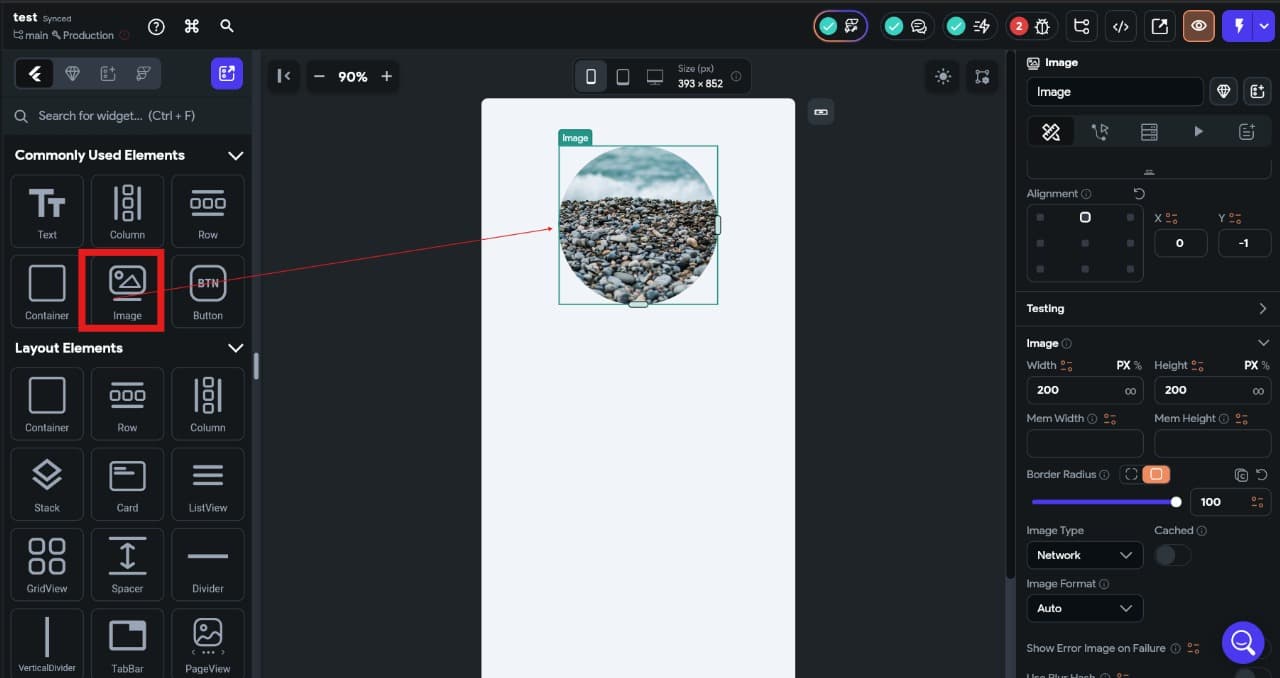Image resolution: width=1280 pixels, height=678 pixels.
Task: Toggle light/dark canvas mode sun icon
Action: click(x=942, y=77)
